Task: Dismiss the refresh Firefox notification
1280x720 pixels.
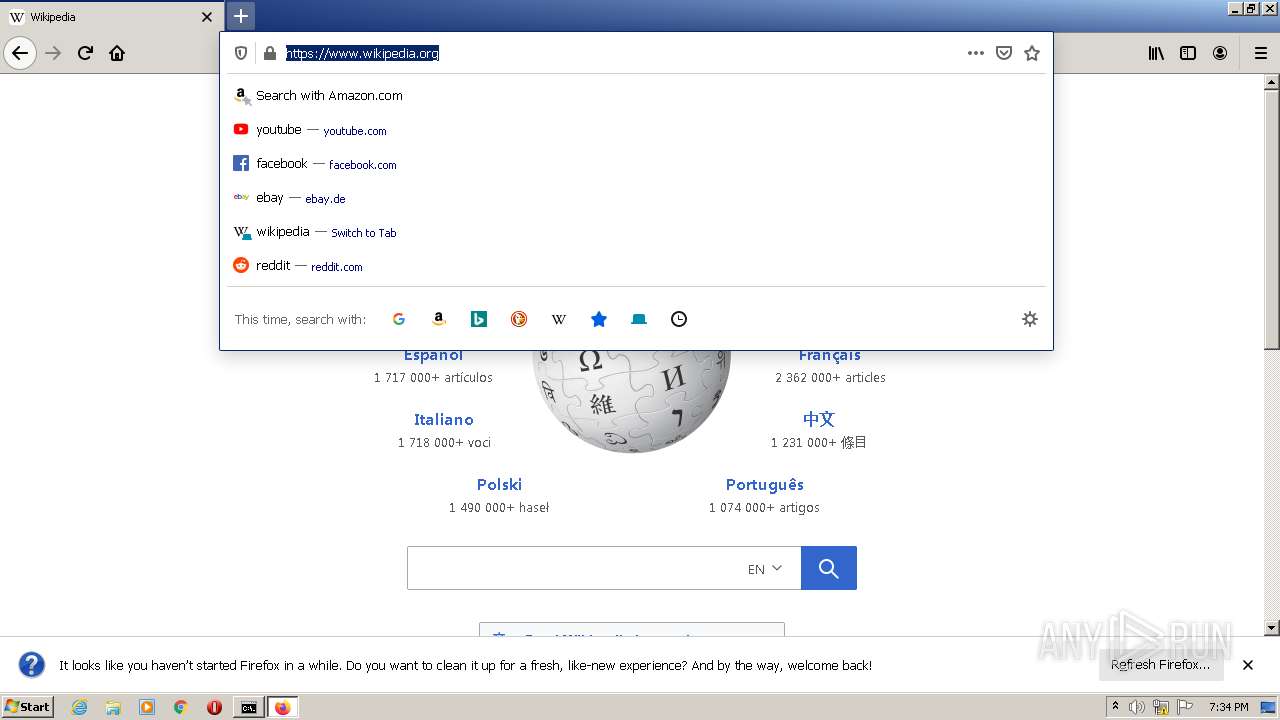Action: tap(1248, 665)
